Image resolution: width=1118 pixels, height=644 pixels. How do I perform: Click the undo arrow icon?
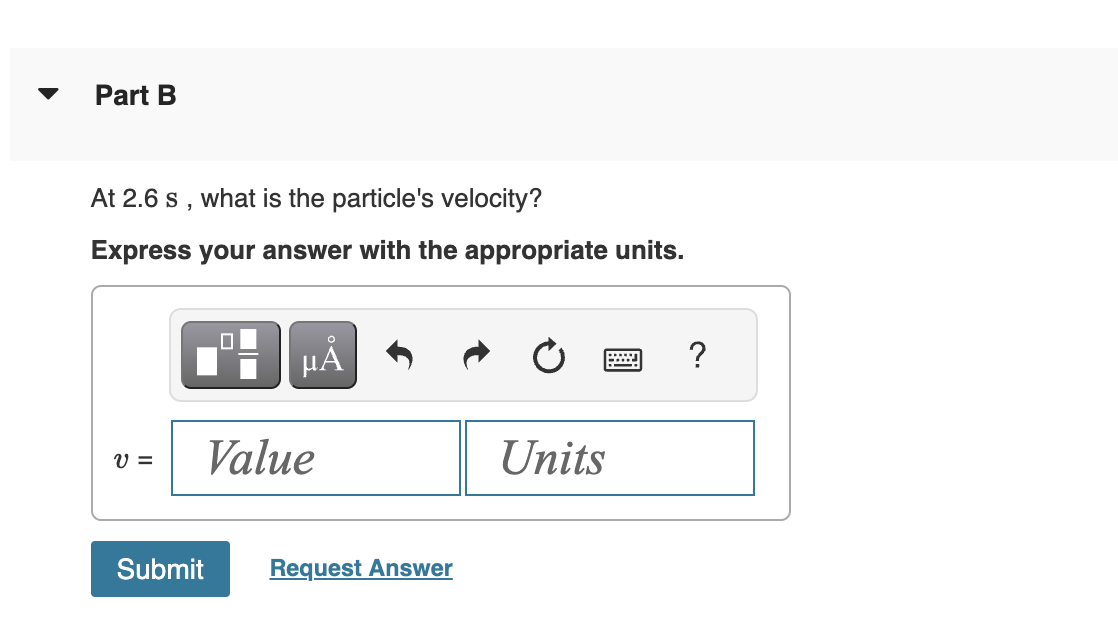pos(399,354)
